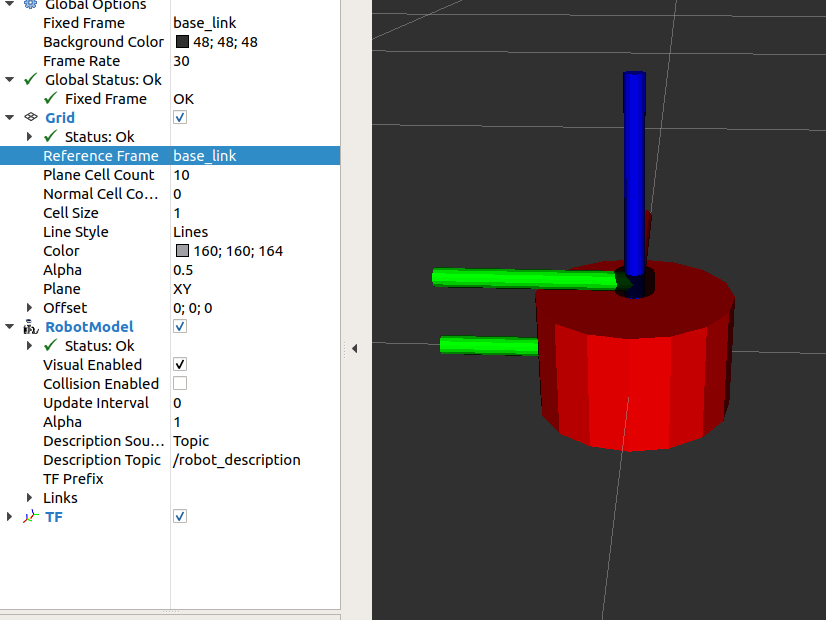Image resolution: width=826 pixels, height=620 pixels.
Task: Uncheck Visual Enabled
Action: tap(180, 364)
